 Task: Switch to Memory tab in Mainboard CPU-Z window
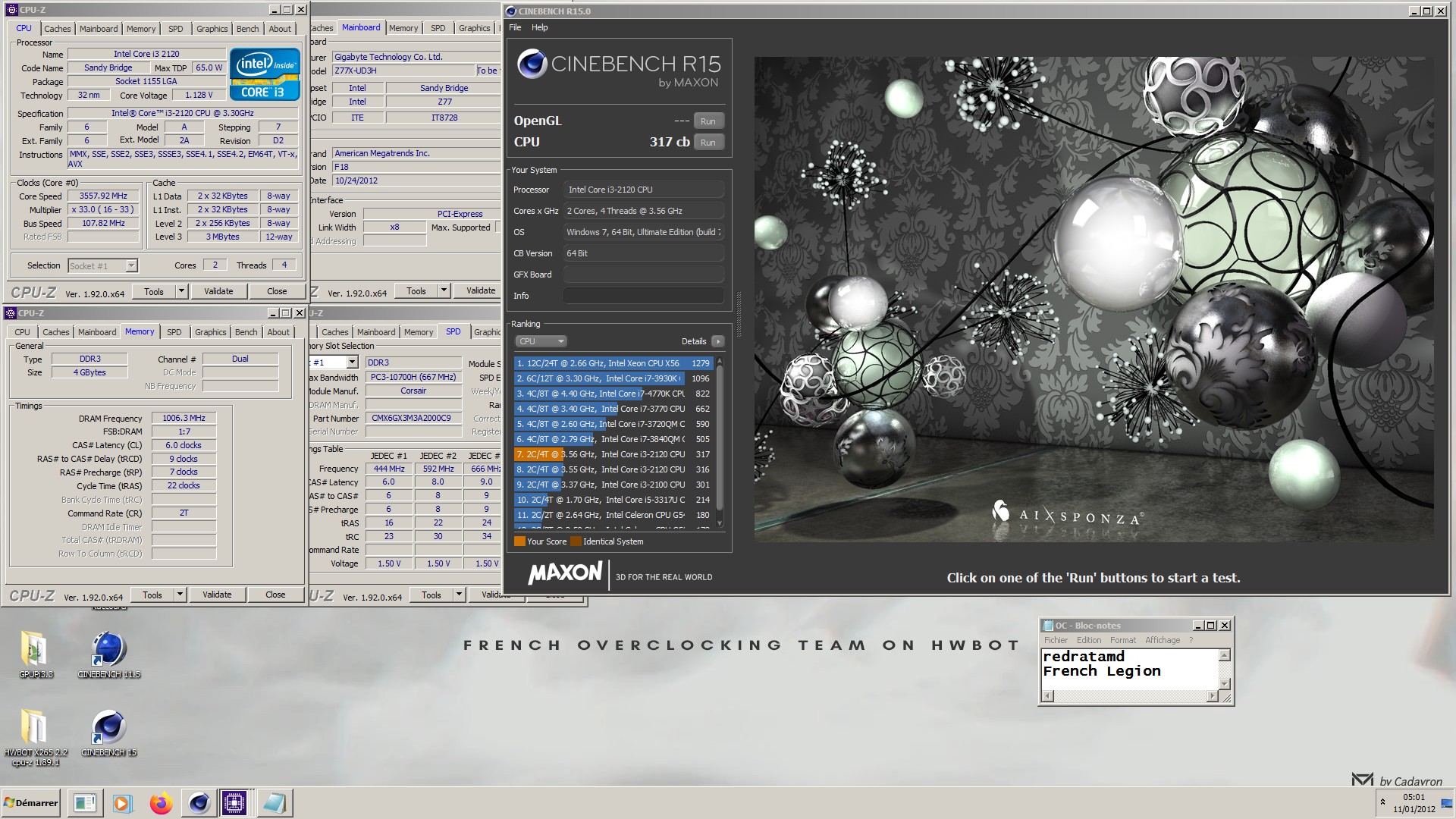[403, 28]
